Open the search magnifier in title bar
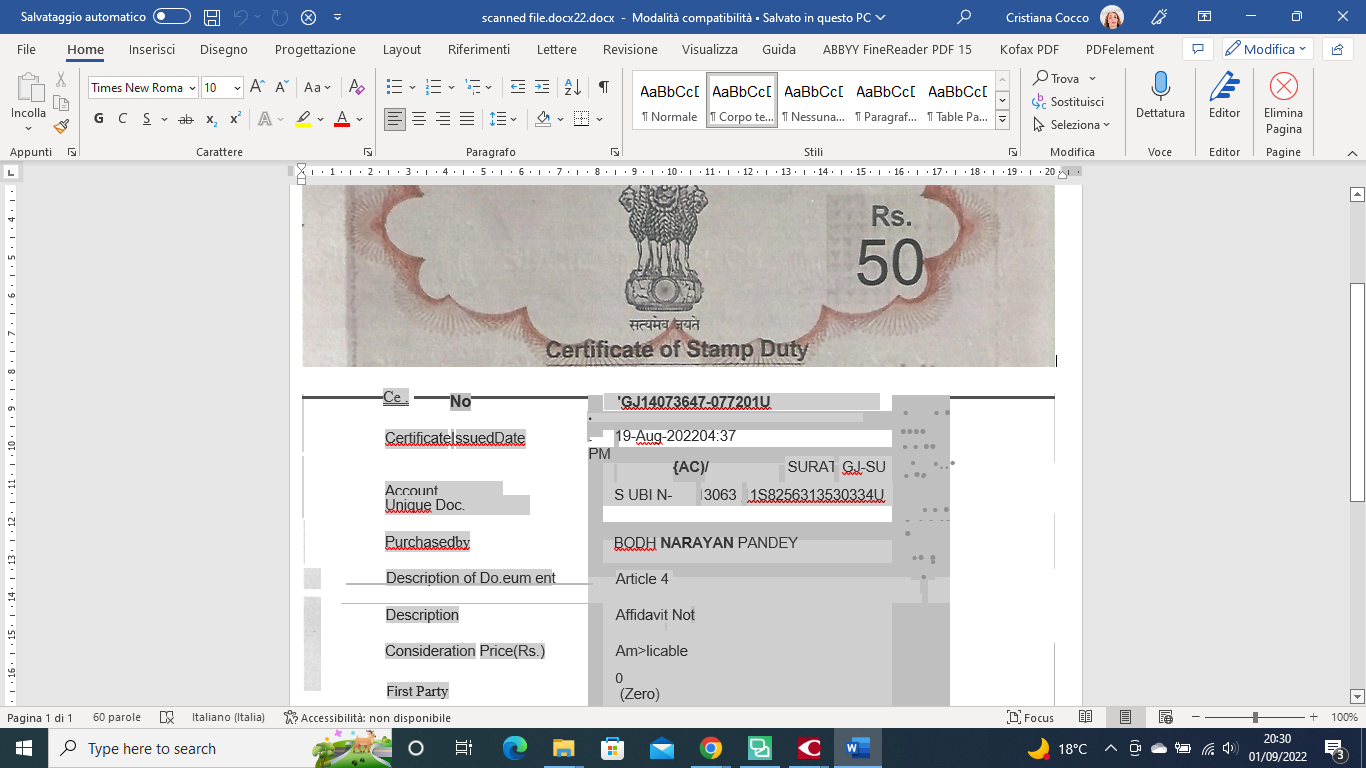 coord(964,17)
